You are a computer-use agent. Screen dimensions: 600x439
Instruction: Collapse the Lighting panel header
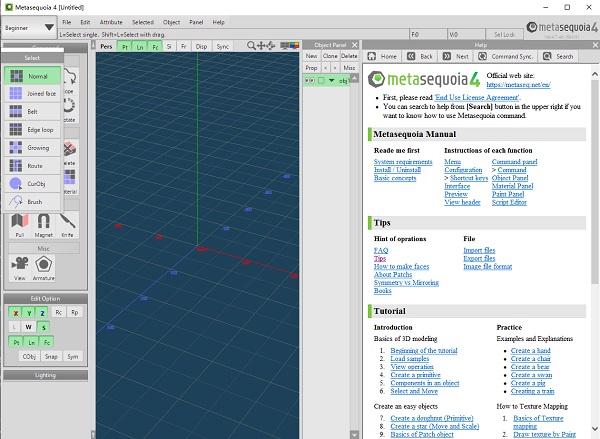[44, 375]
